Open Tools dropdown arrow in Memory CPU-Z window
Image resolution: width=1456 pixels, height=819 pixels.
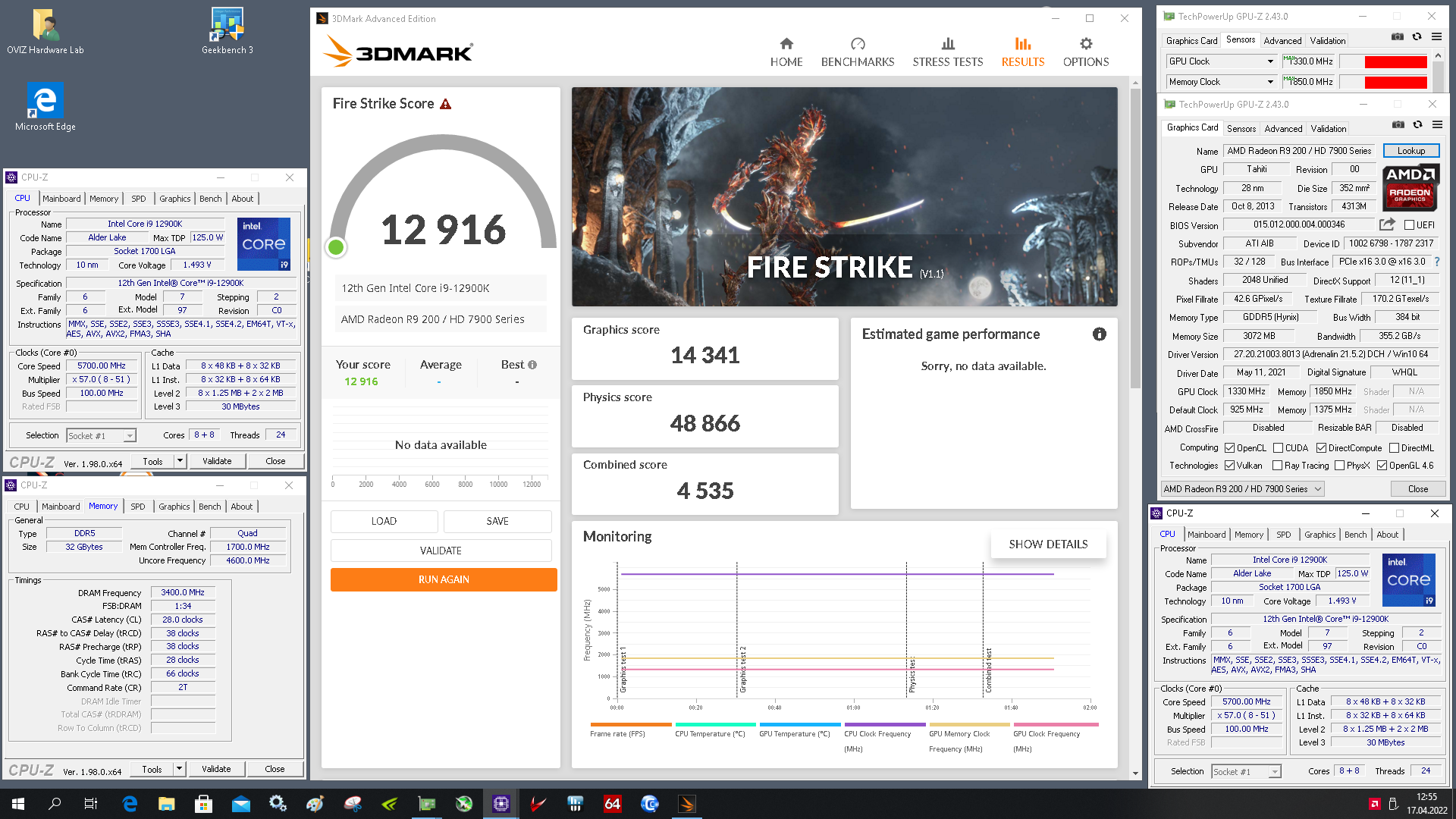click(x=179, y=769)
